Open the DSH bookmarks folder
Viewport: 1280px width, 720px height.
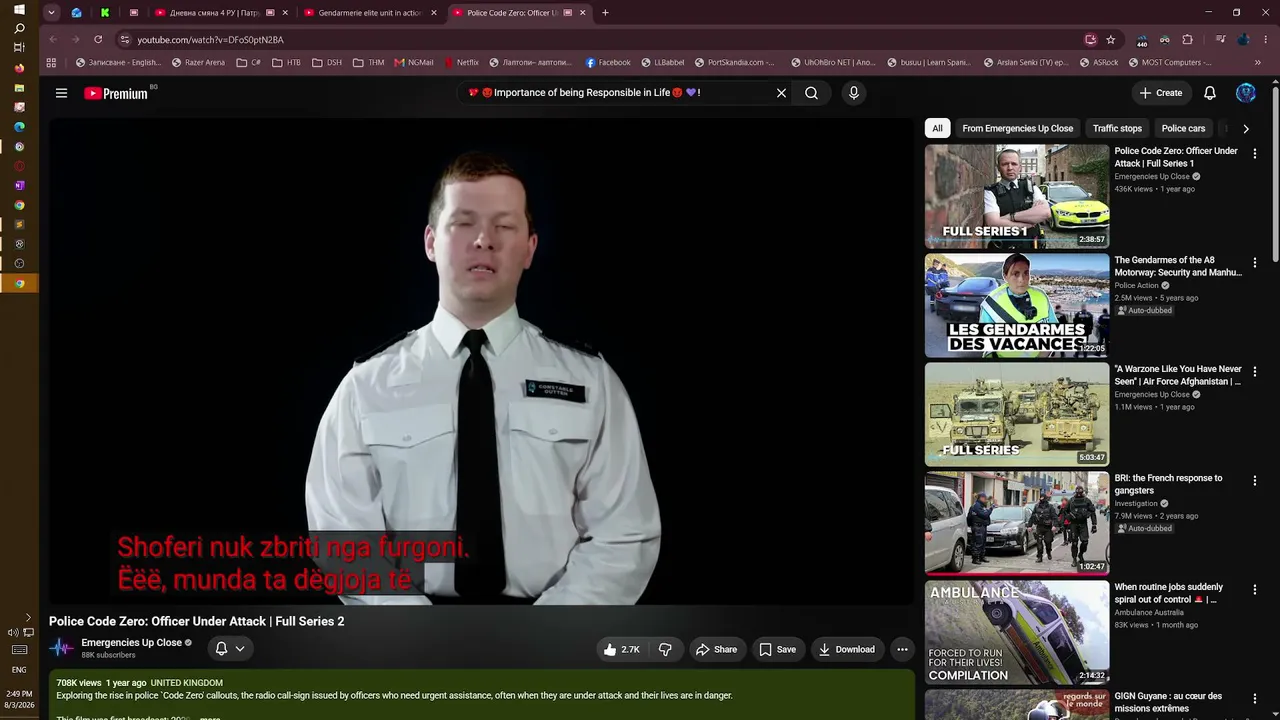[327, 62]
